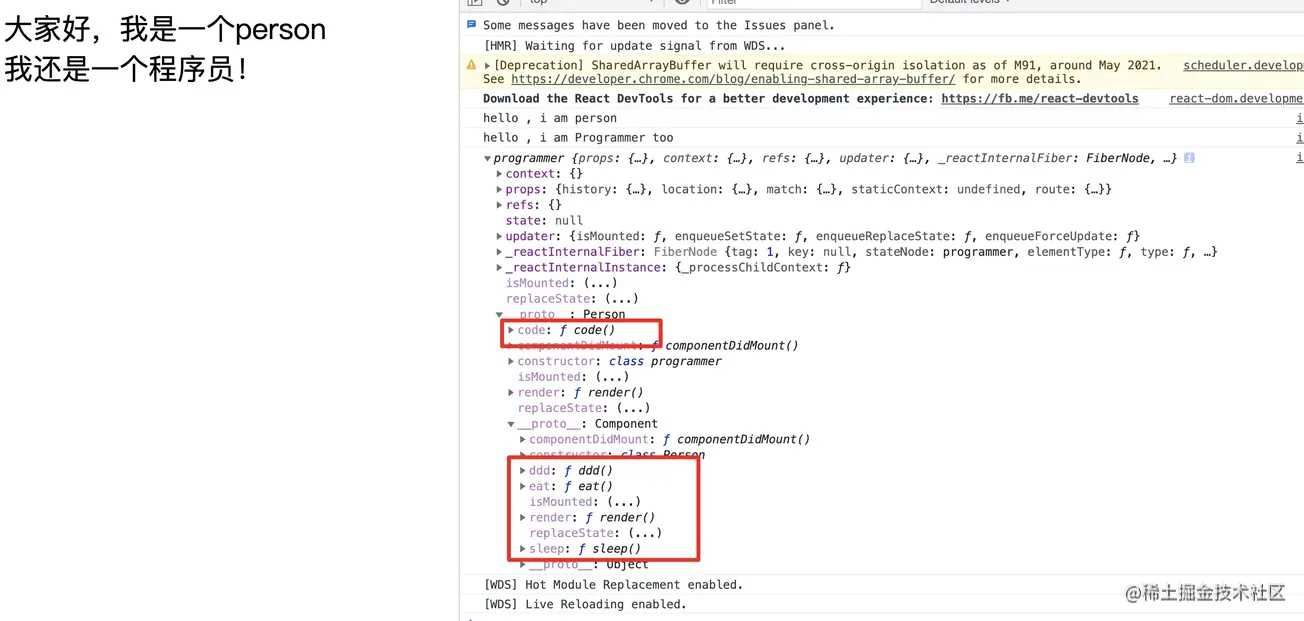Expand the eat: f eat() method
The image size is (1304, 621).
(522, 486)
